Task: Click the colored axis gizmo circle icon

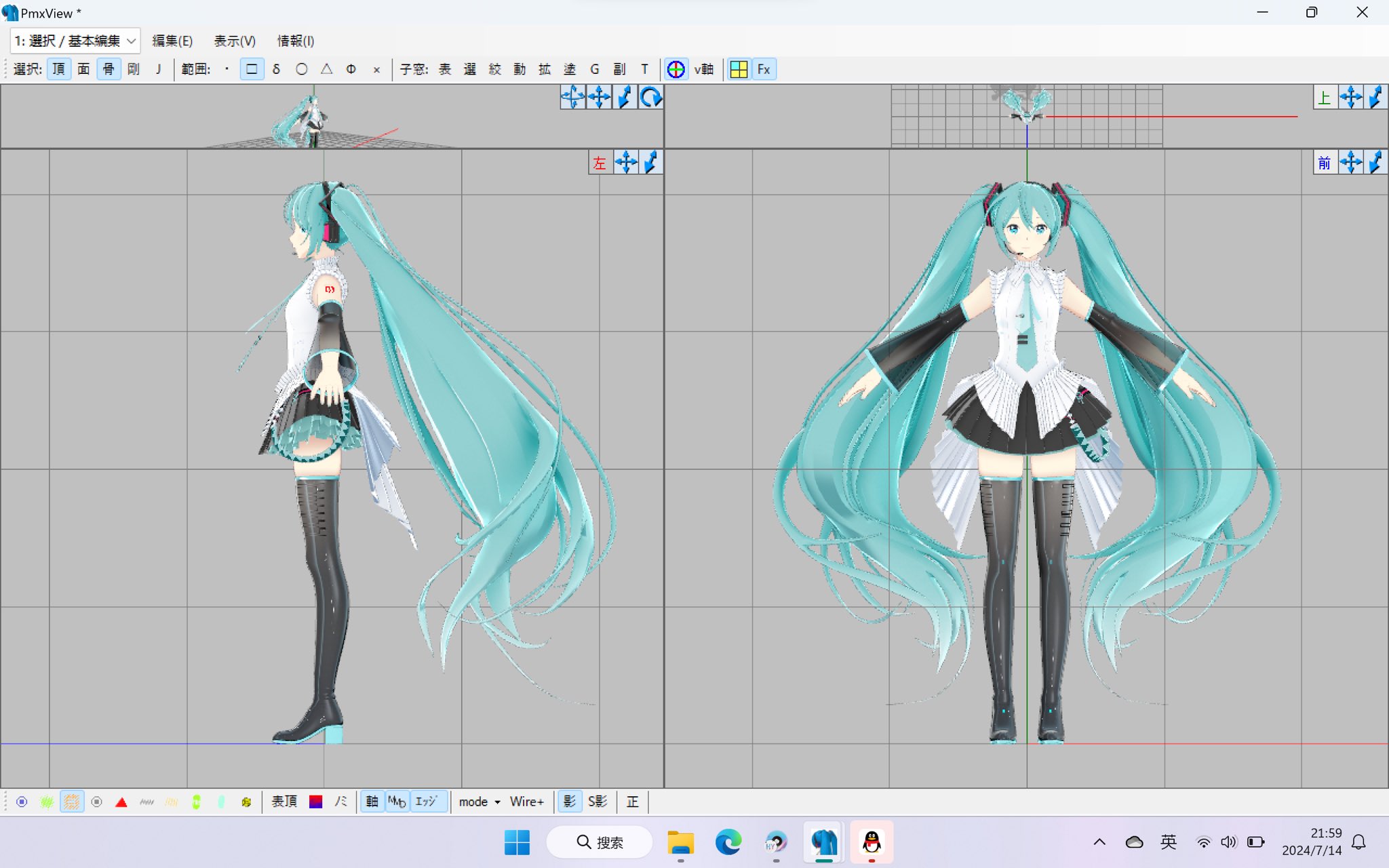Action: point(676,69)
